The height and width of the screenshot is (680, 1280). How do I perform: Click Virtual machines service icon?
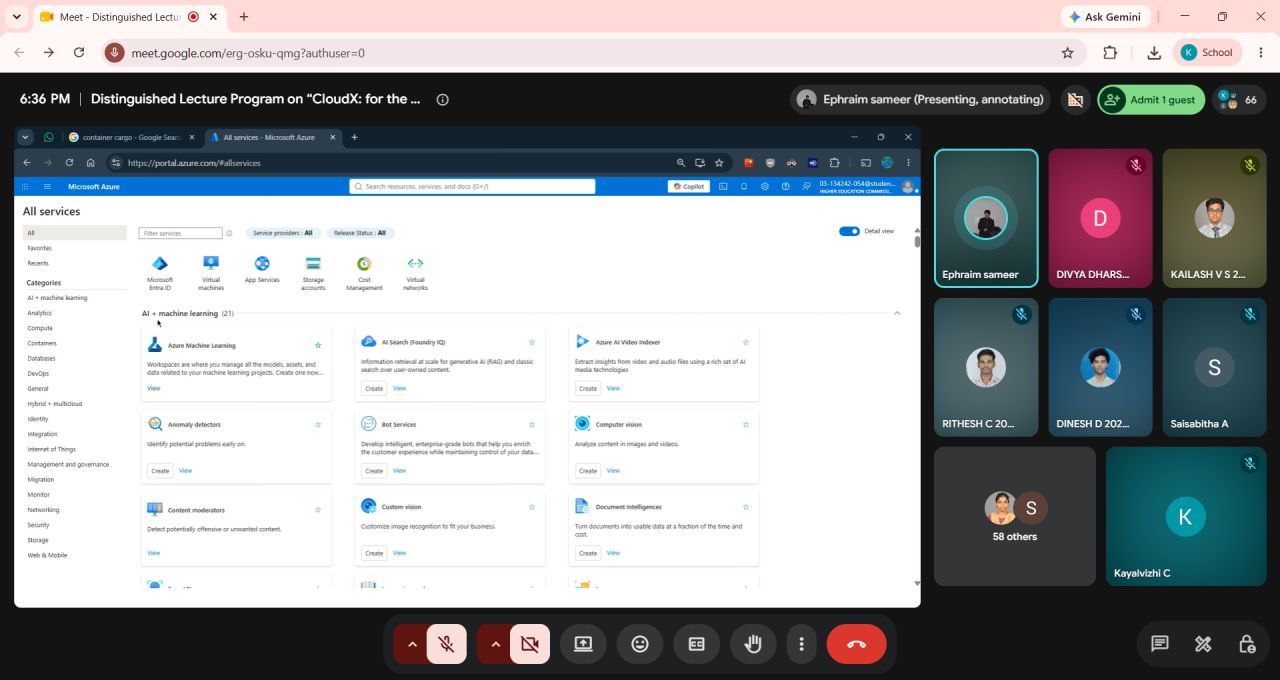tap(211, 264)
